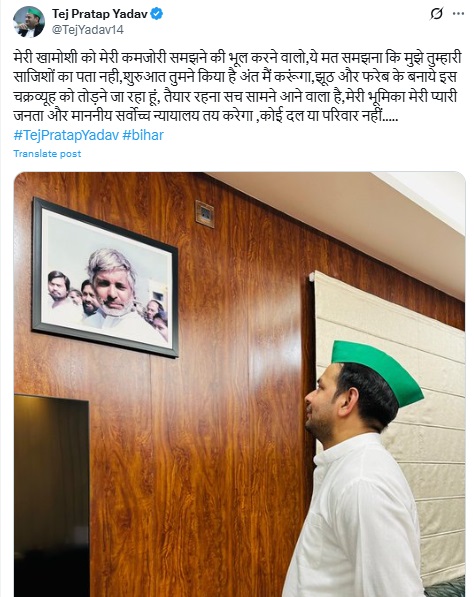Open the three-dot more options menu
Image resolution: width=474 pixels, height=597 pixels.
pyautogui.click(x=458, y=14)
